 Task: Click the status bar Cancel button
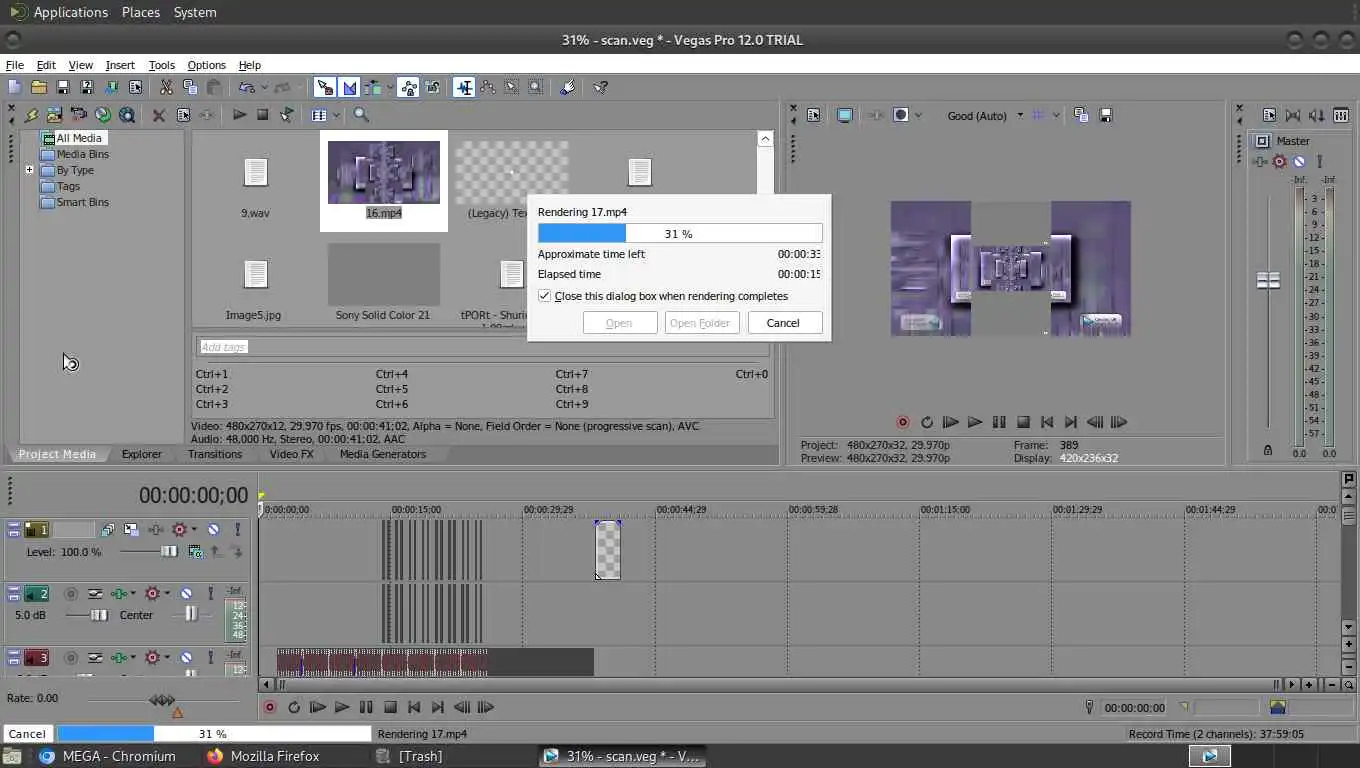pyautogui.click(x=27, y=734)
